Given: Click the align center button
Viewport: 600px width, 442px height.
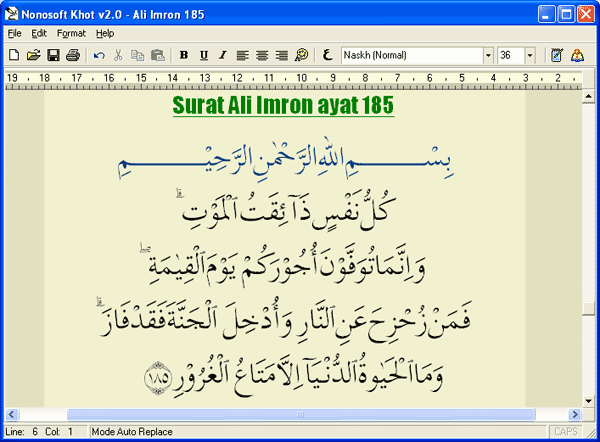Looking at the screenshot, I should pos(262,55).
